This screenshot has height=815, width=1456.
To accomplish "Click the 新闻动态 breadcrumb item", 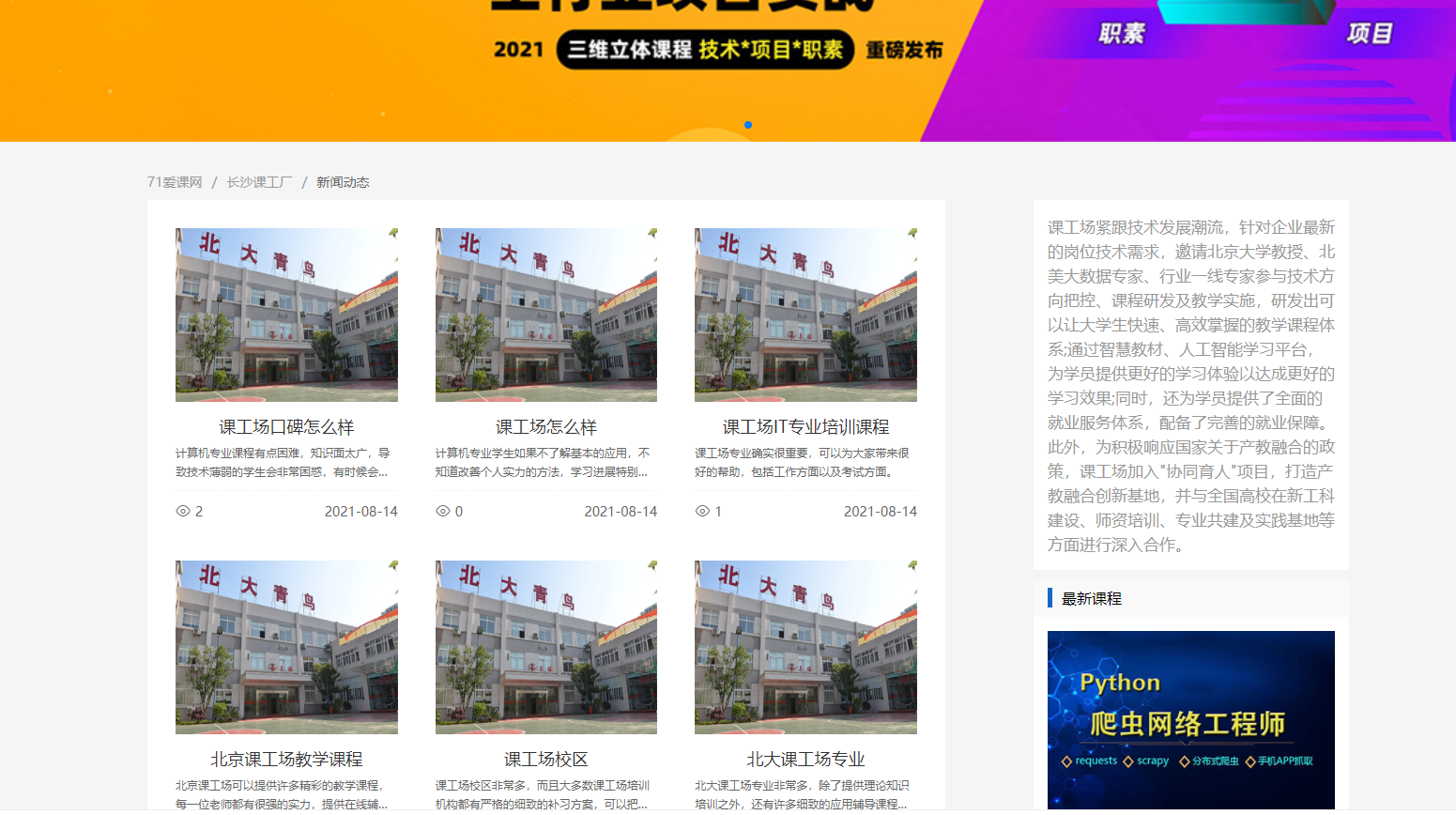I will tap(343, 182).
